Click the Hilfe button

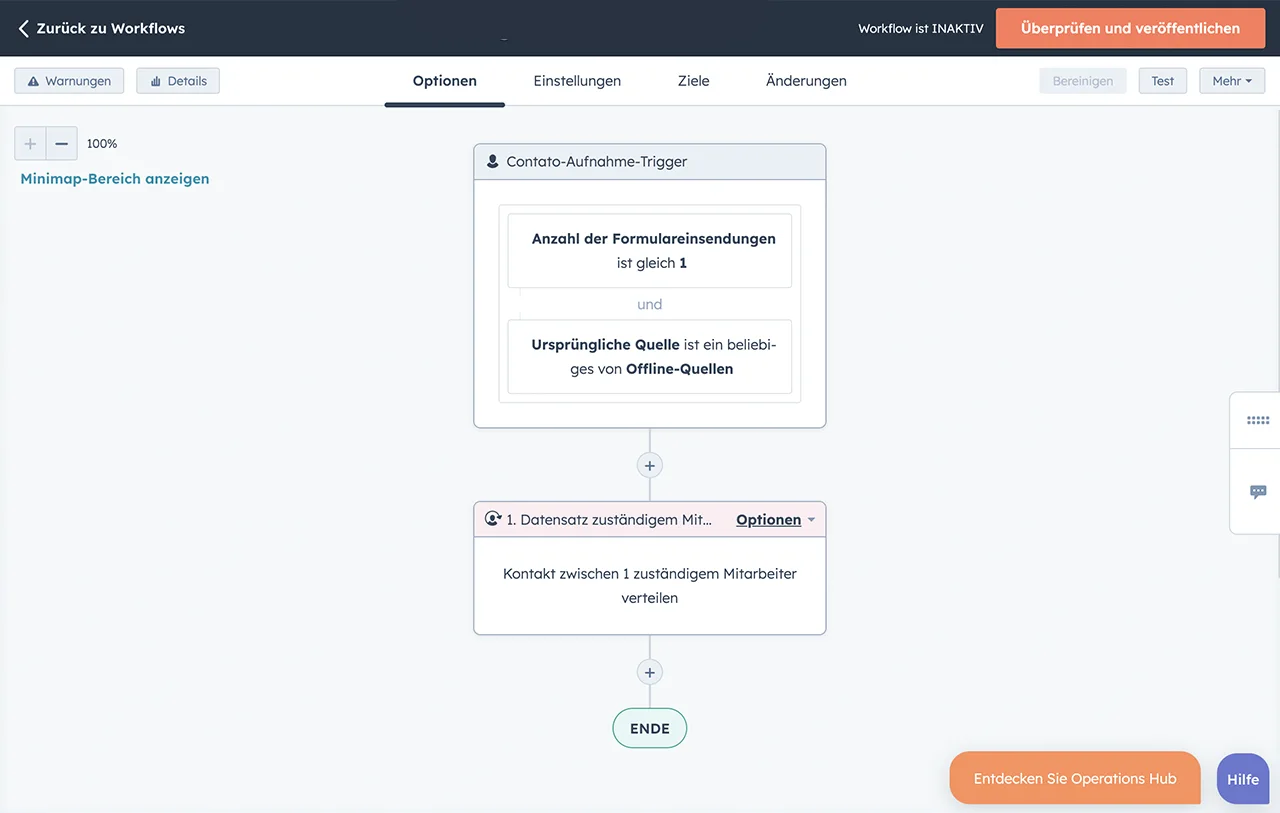(x=1243, y=779)
